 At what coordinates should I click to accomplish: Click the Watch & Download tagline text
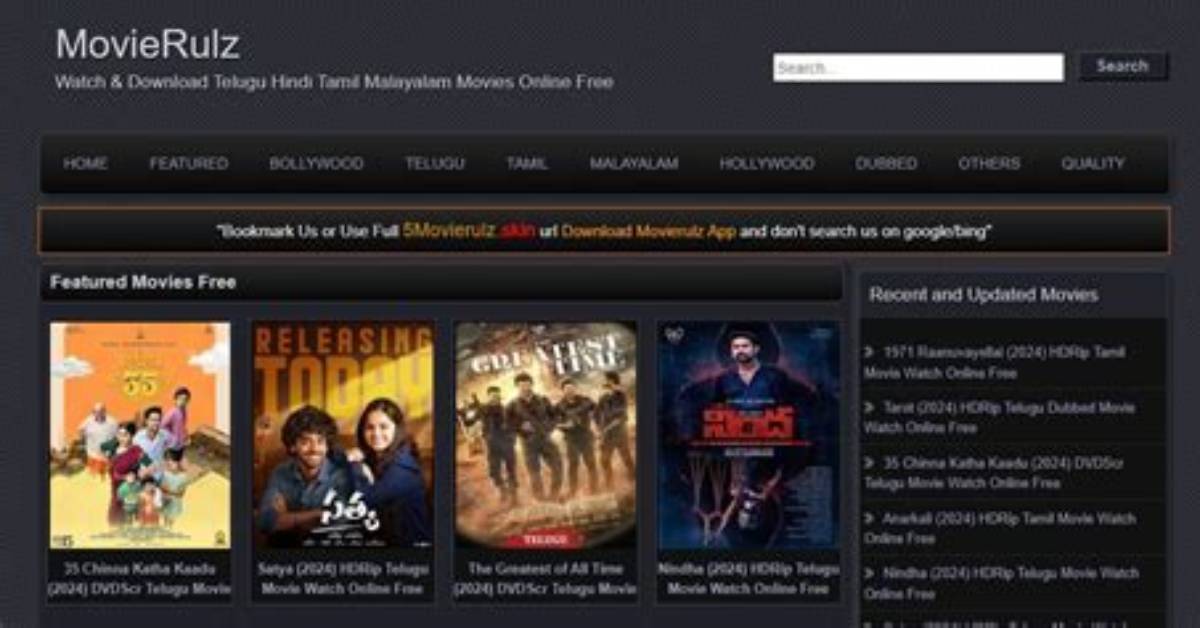(x=334, y=82)
